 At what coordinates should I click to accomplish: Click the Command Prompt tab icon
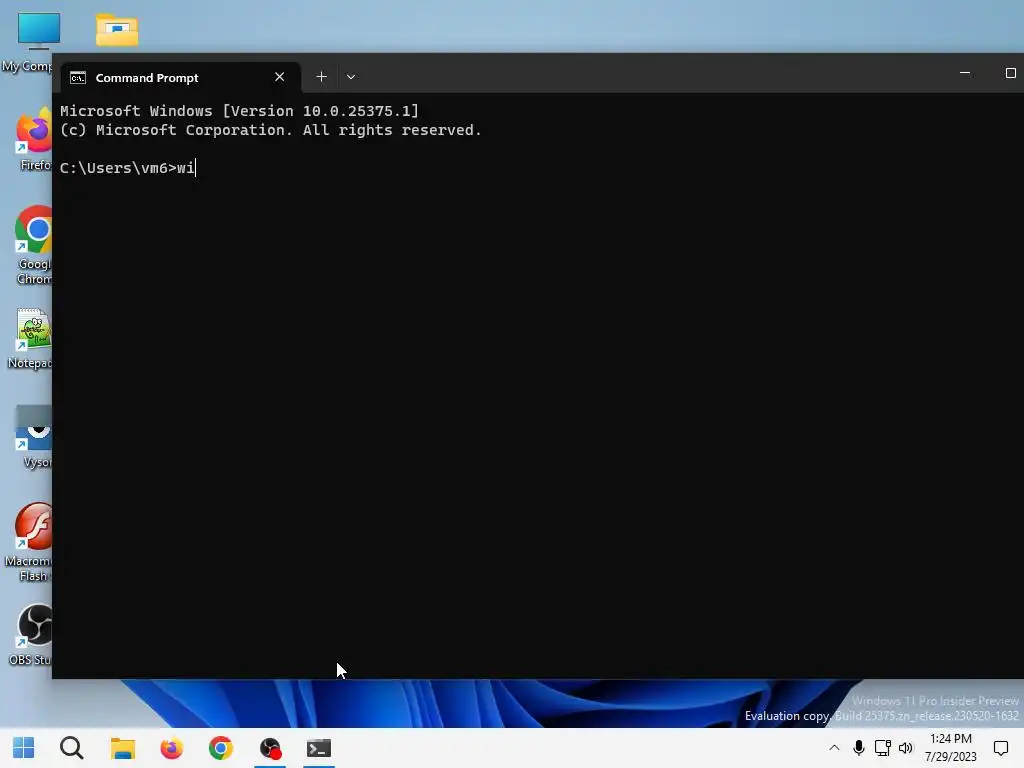click(78, 78)
